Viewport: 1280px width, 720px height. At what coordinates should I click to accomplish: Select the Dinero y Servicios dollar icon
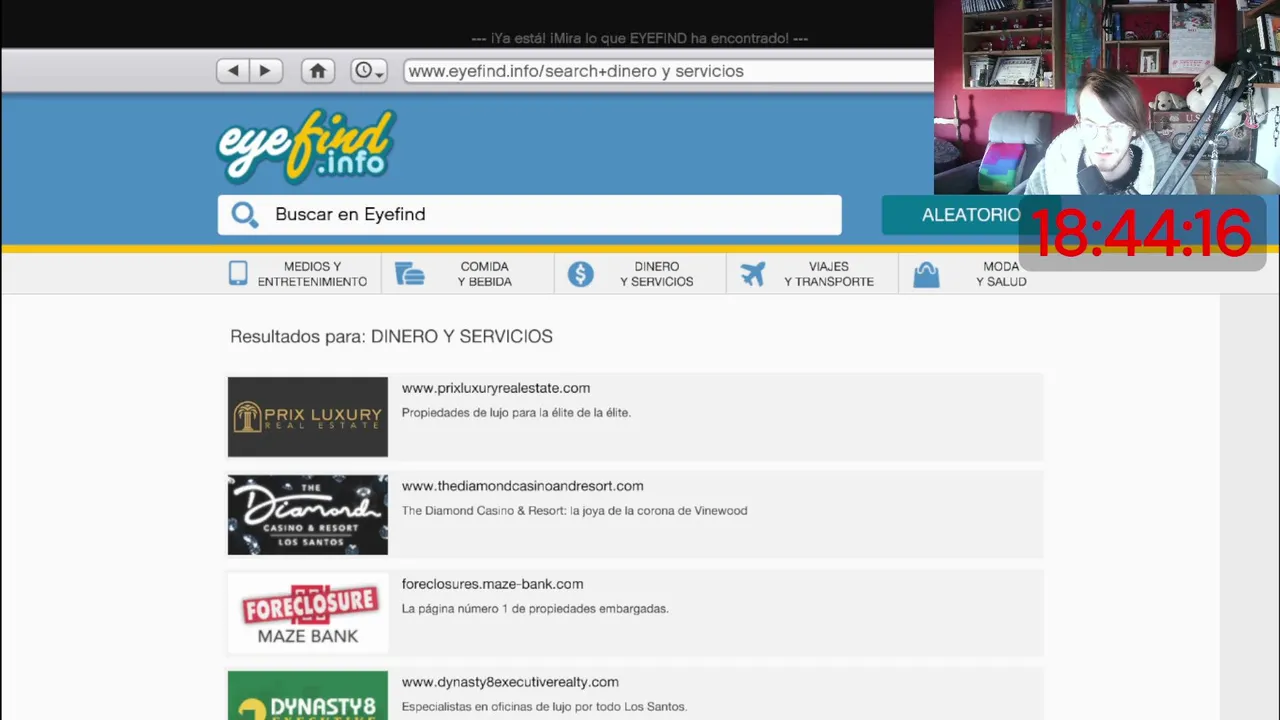581,274
